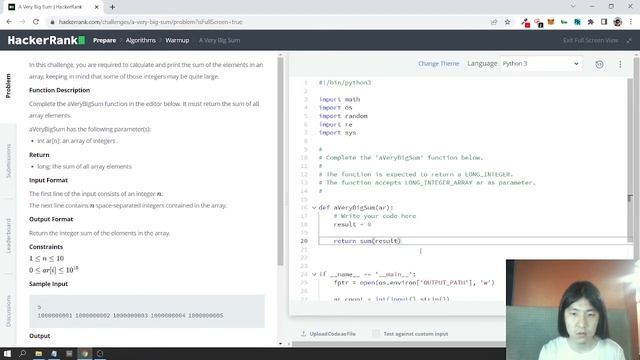The image size is (640, 360).
Task: Click the 'import math' code line
Action: tap(340, 99)
